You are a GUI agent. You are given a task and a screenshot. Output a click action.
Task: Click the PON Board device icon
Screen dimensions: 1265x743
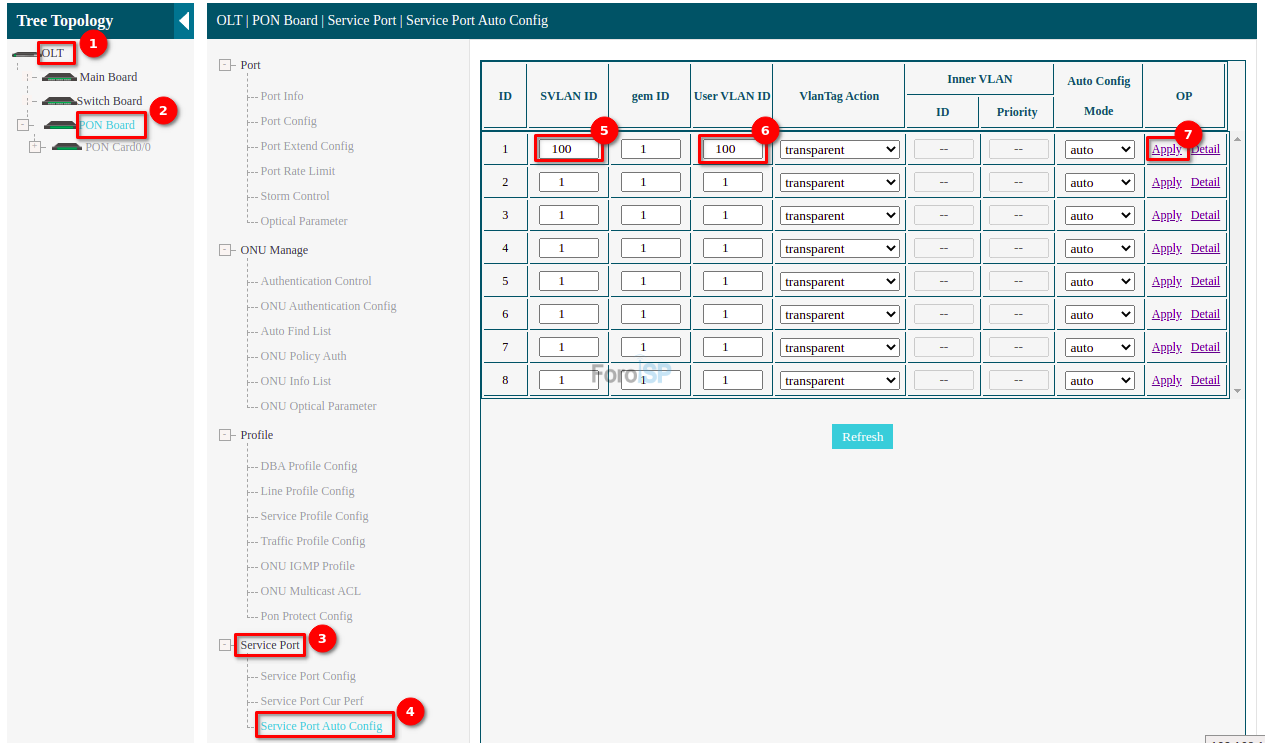[60, 125]
